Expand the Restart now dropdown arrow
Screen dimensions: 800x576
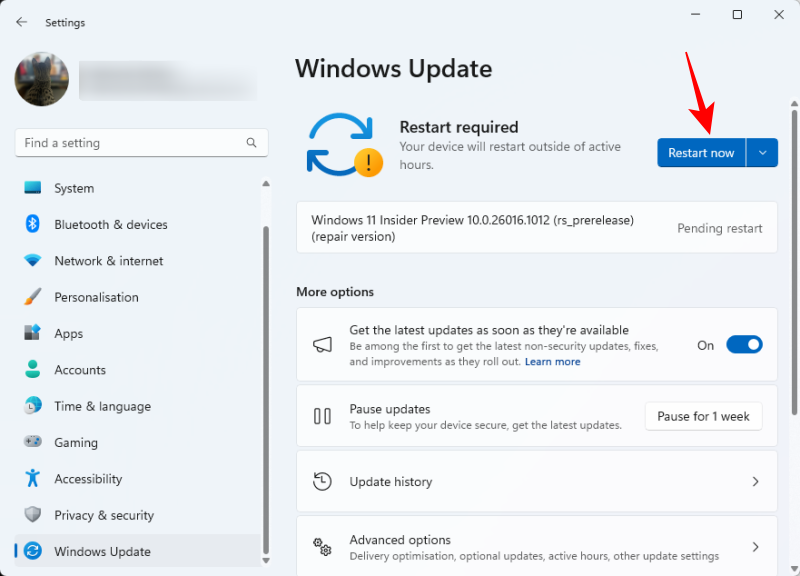pyautogui.click(x=762, y=153)
